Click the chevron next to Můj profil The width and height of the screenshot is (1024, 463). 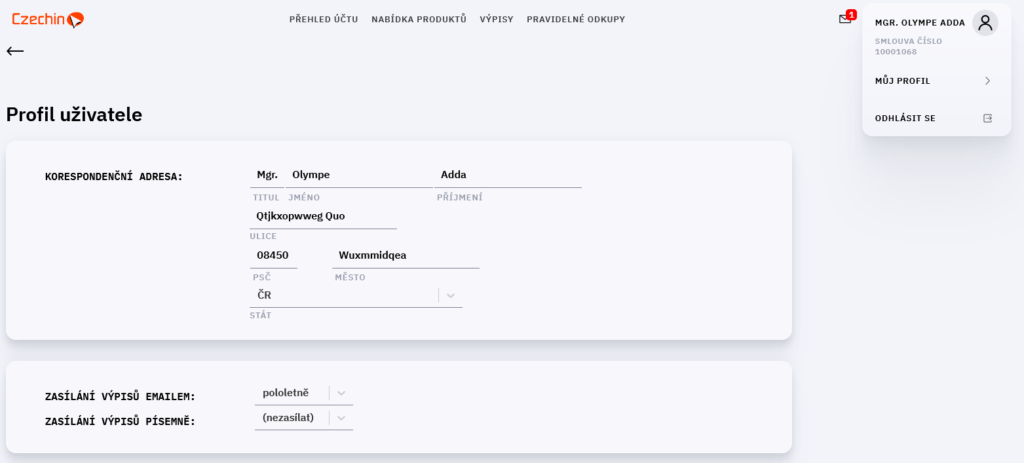click(x=987, y=81)
